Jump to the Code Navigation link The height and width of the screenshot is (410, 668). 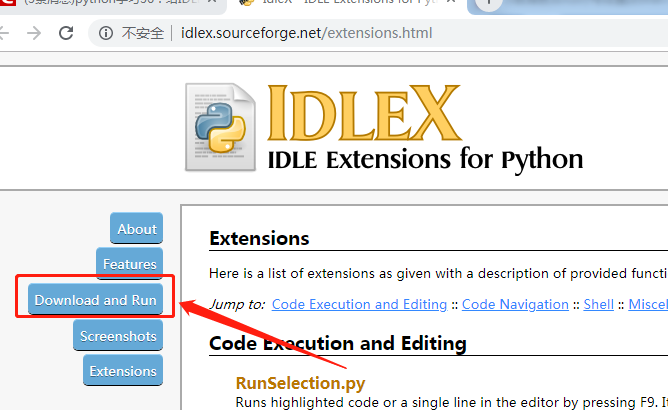515,304
